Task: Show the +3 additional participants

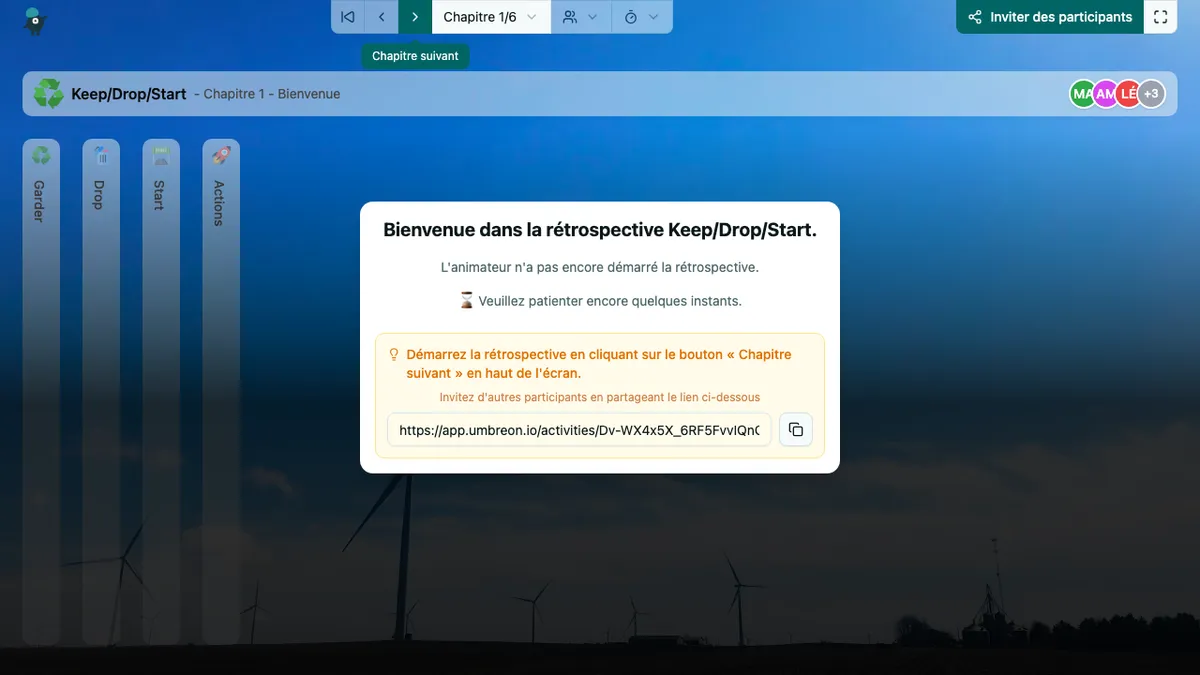Action: pyautogui.click(x=1152, y=94)
